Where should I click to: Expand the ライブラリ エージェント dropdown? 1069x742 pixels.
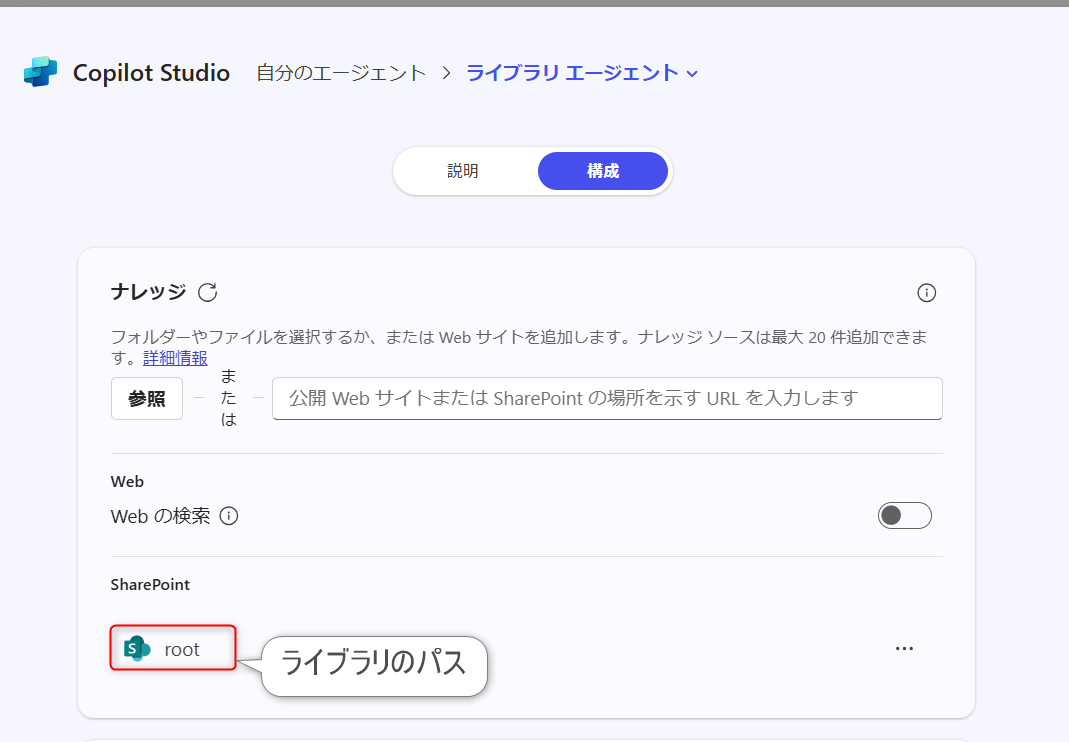[692, 74]
